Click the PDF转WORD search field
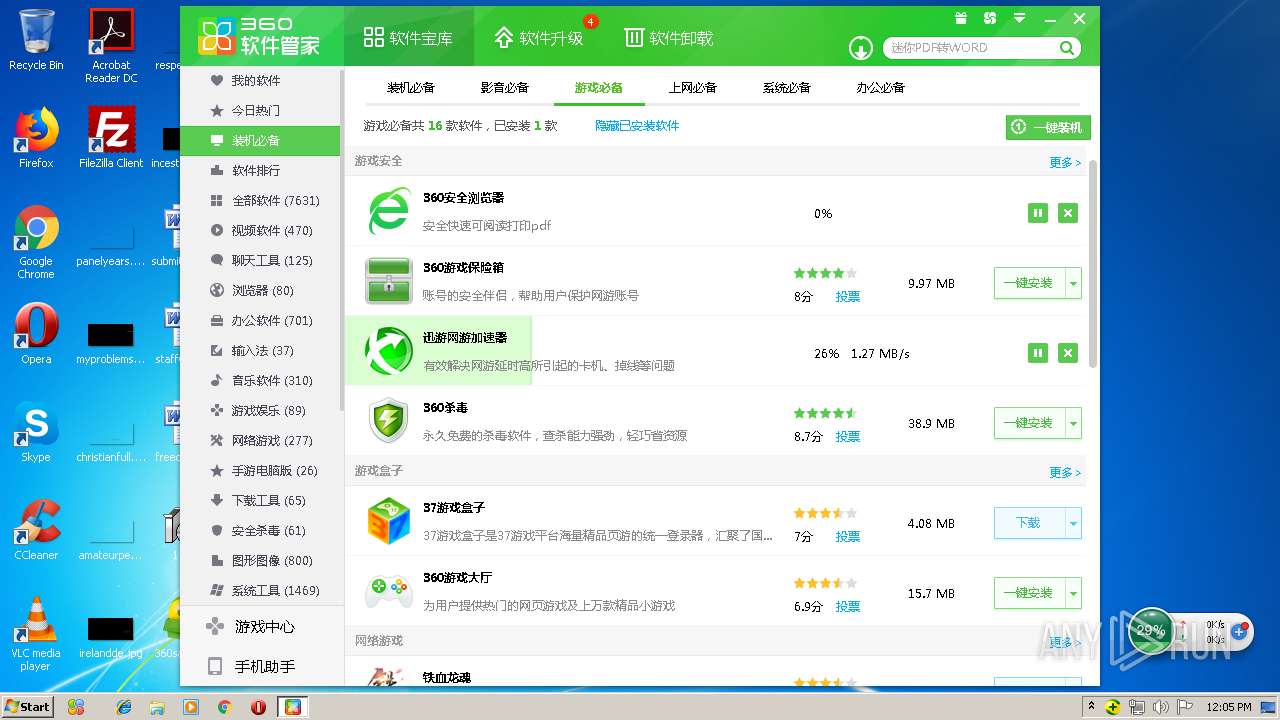The image size is (1280, 720). point(970,47)
